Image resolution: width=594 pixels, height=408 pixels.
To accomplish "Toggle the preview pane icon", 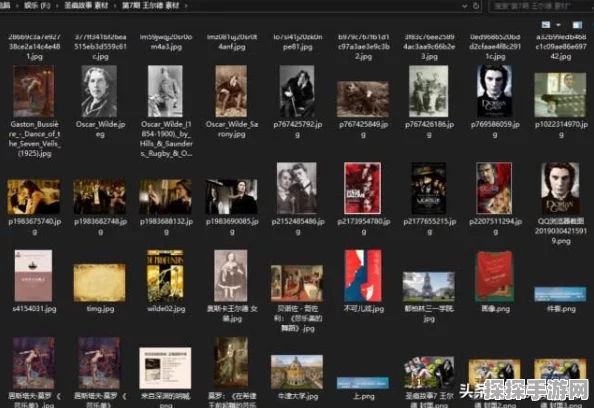I will coord(577,25).
